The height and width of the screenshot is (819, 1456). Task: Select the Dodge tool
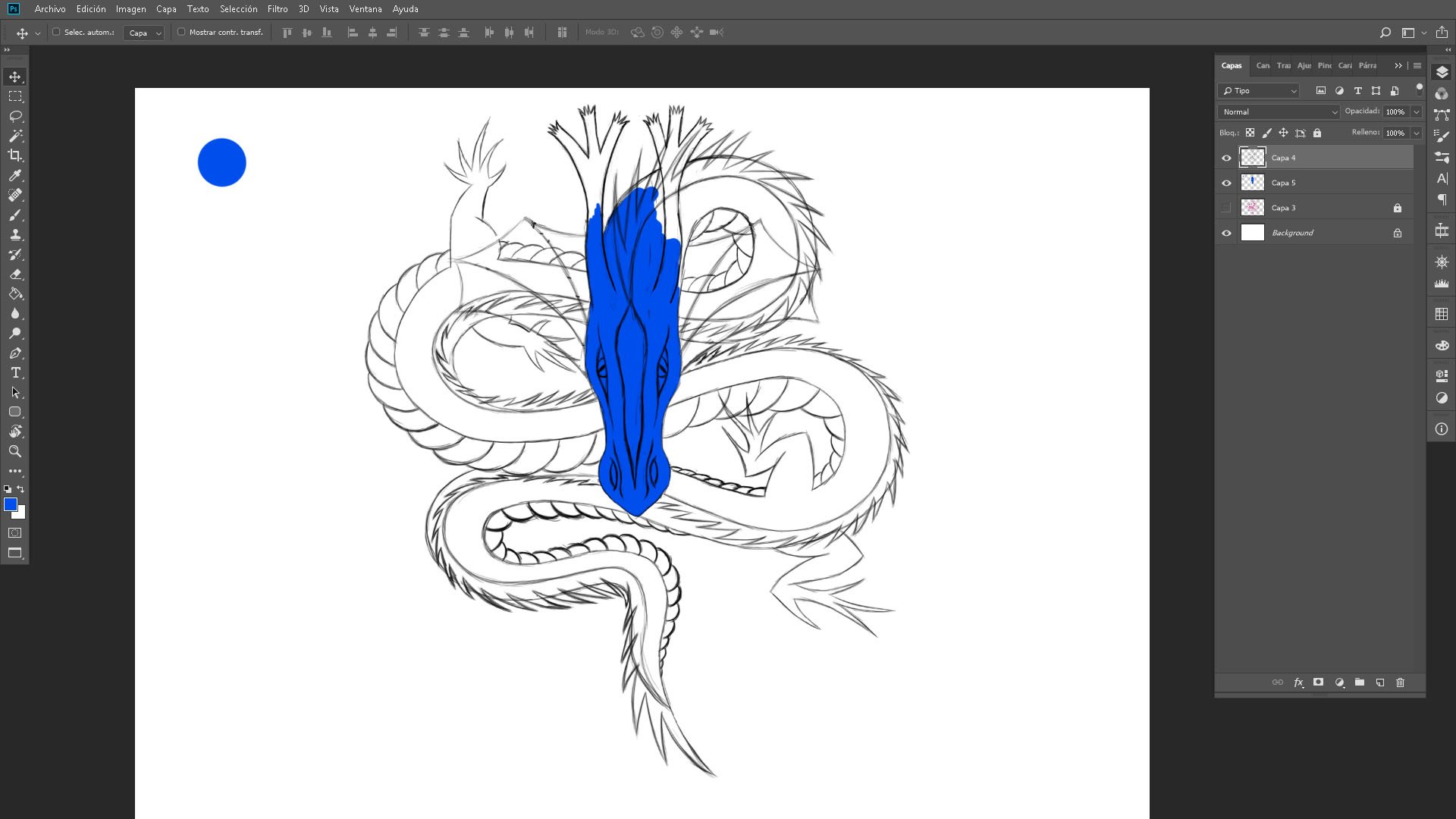point(15,333)
